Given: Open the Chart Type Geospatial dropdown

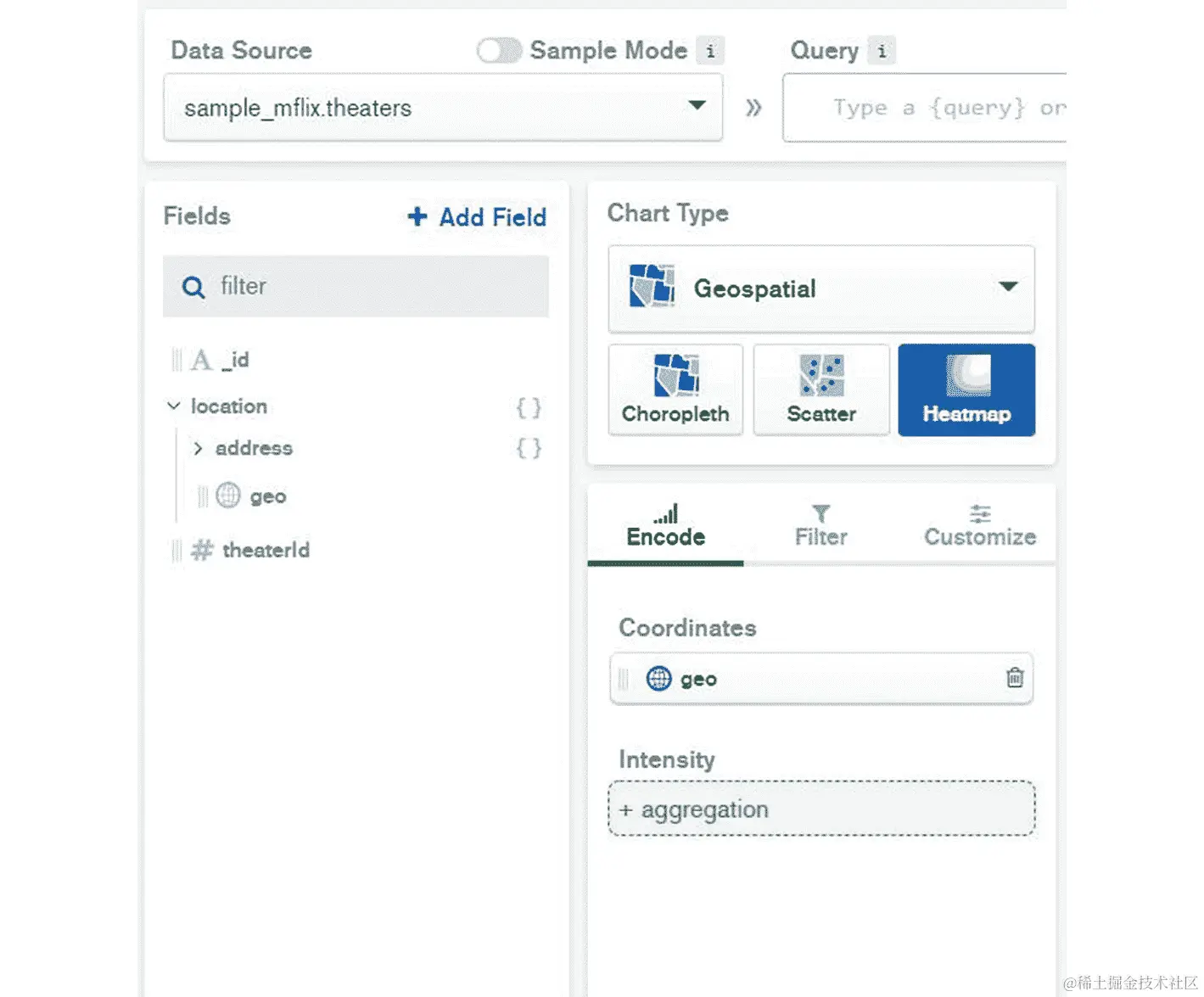Looking at the screenshot, I should [821, 288].
